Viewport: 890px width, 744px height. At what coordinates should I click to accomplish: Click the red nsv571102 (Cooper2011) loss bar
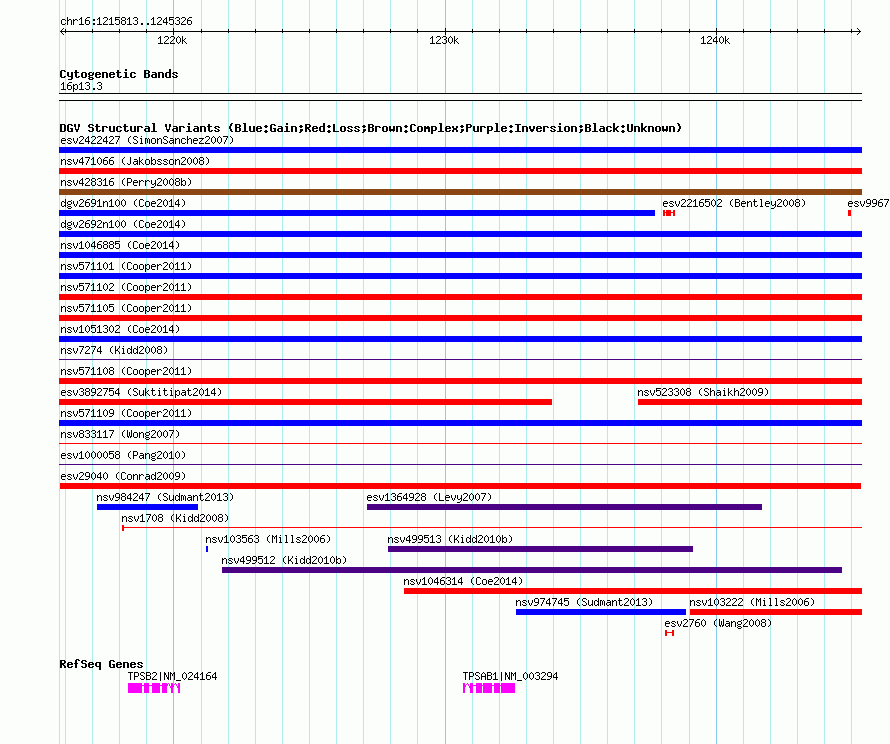[x=460, y=297]
